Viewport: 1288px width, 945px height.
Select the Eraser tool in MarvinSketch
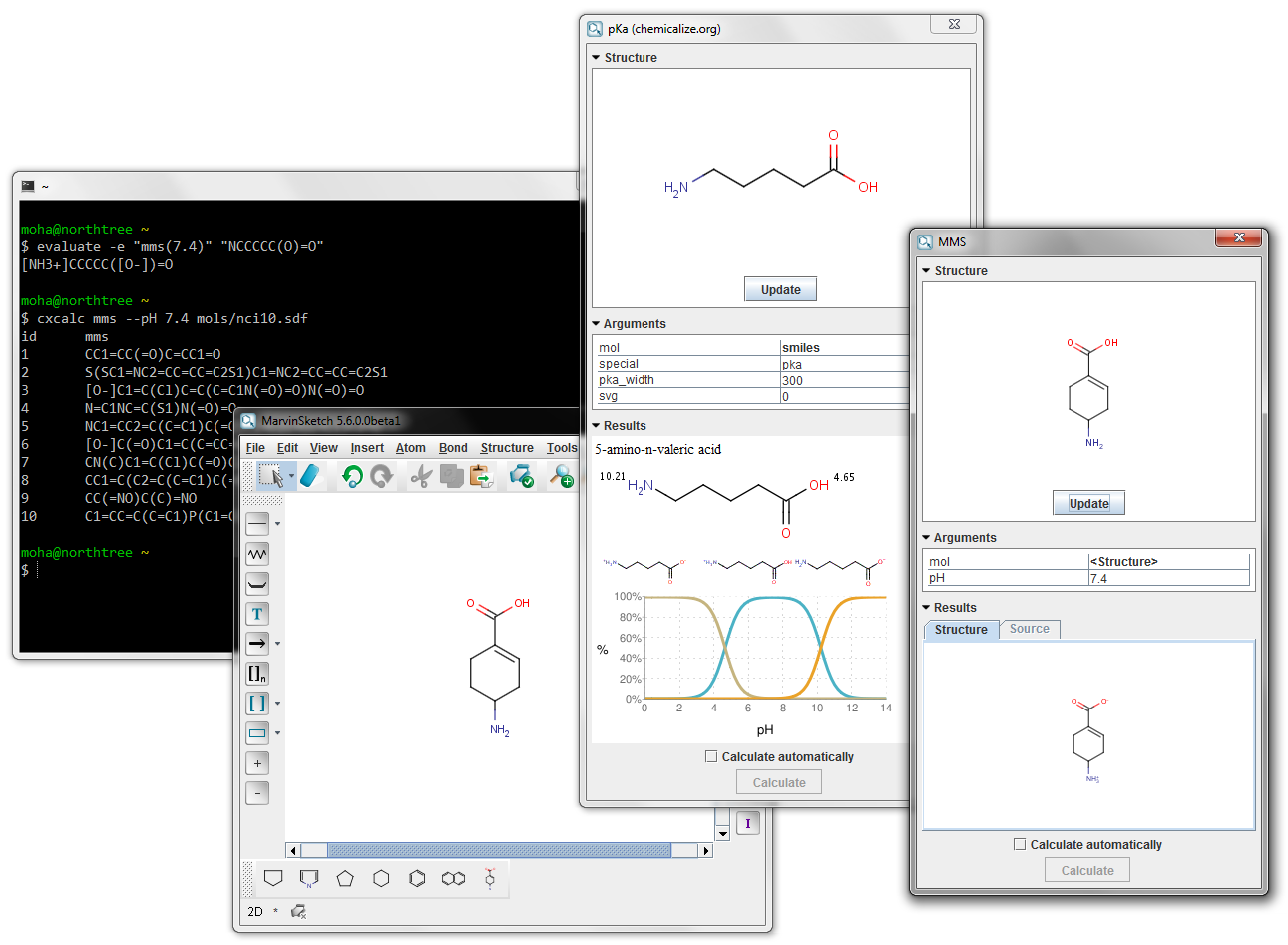[x=310, y=476]
